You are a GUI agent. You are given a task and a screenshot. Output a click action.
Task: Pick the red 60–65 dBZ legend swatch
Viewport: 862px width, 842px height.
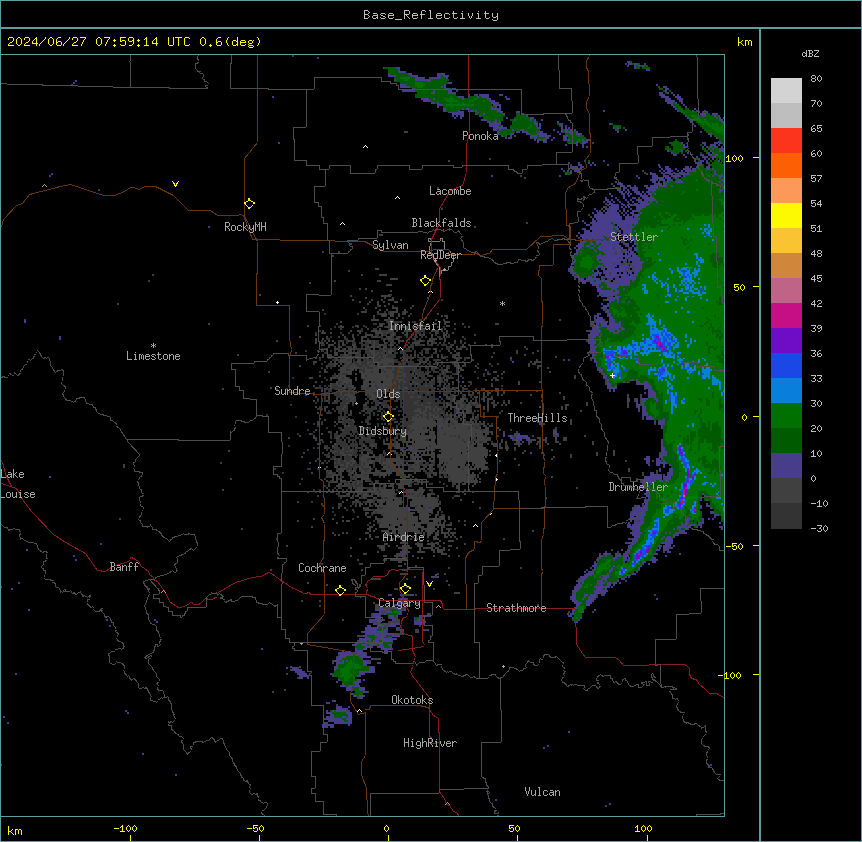coord(786,140)
